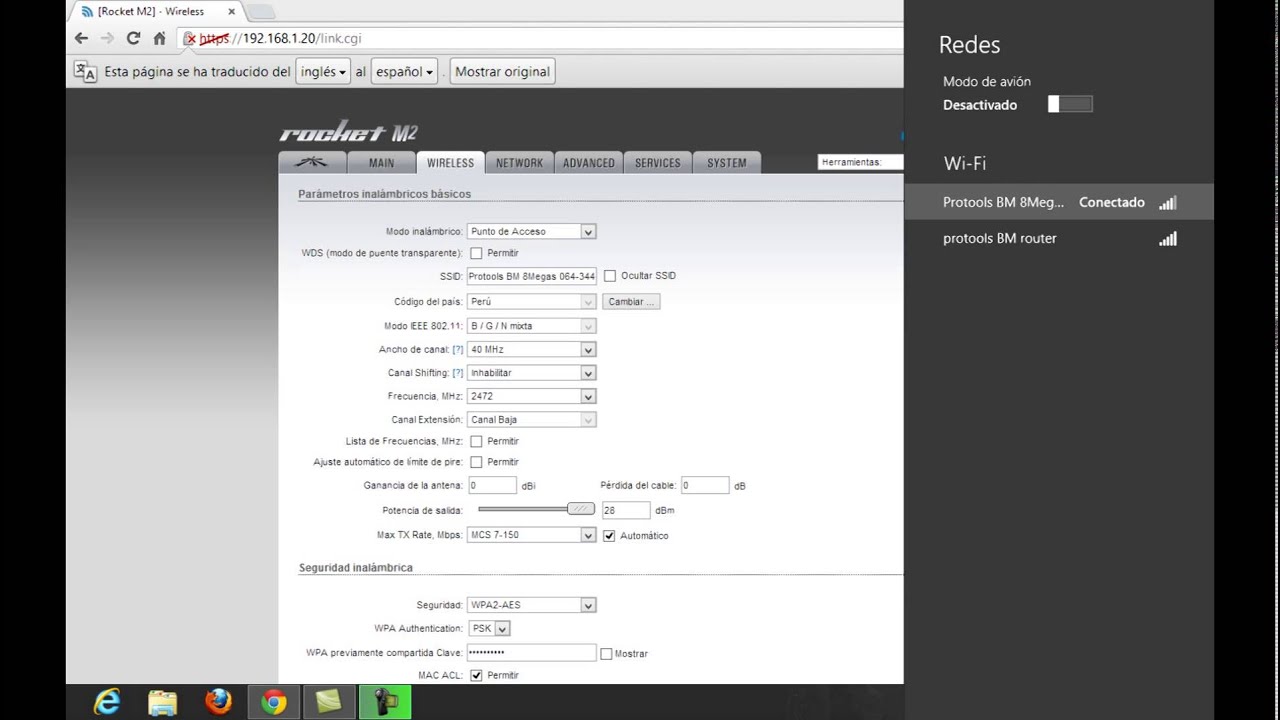Click the Mostrar original button
Image resolution: width=1280 pixels, height=720 pixels.
pos(502,72)
